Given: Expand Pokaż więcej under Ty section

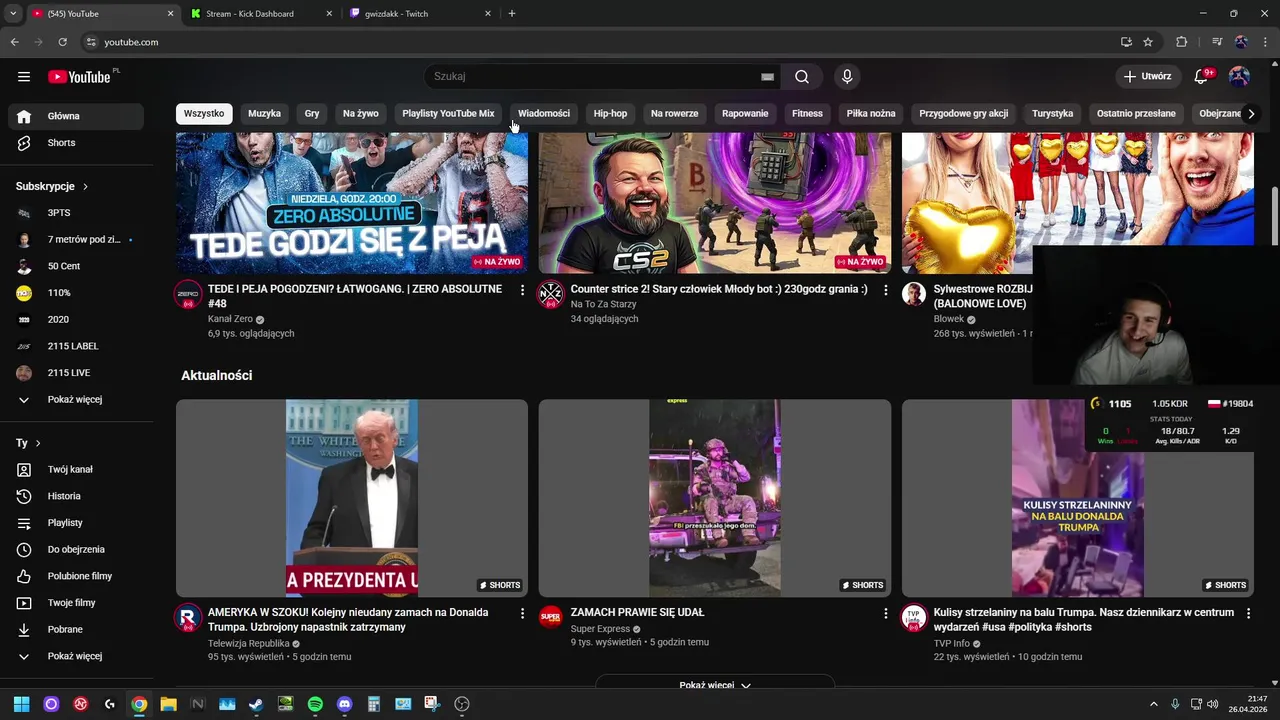Looking at the screenshot, I should tap(76, 656).
